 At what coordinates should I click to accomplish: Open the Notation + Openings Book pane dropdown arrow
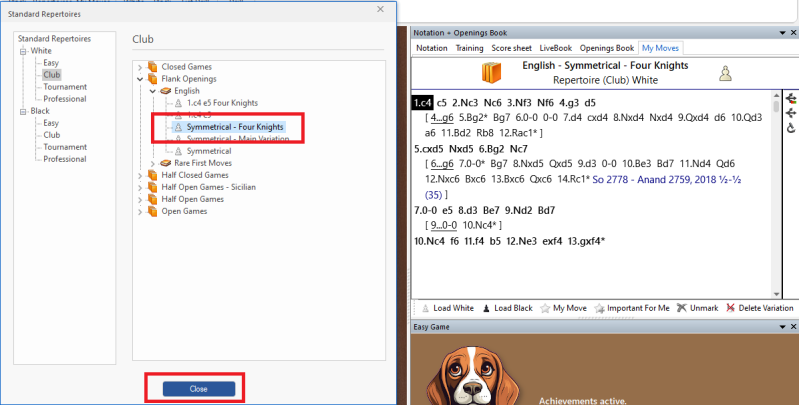(783, 33)
